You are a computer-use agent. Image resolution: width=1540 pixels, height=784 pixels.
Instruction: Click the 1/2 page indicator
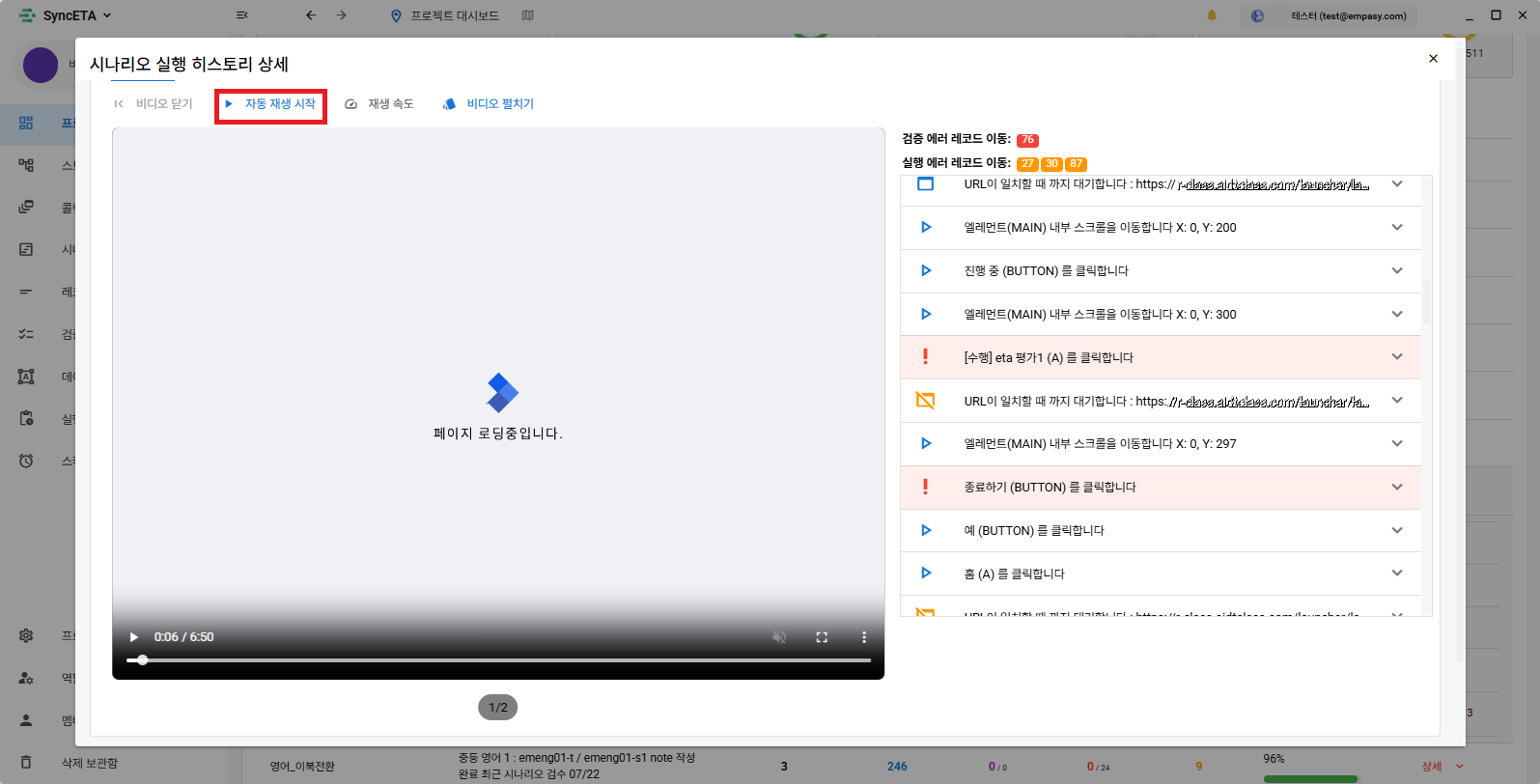point(498,708)
